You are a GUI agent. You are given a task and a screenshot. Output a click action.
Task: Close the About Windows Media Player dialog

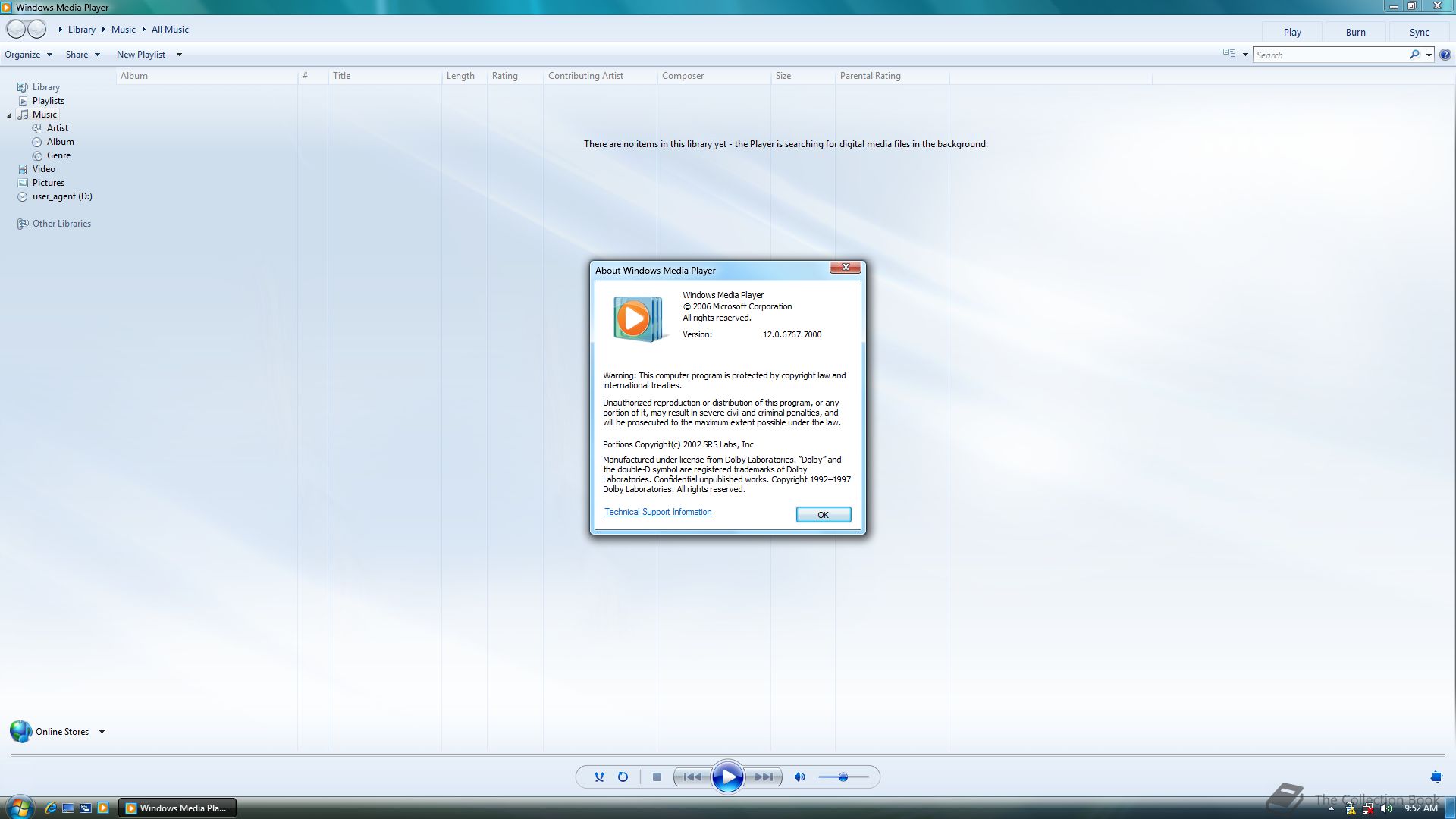point(845,267)
